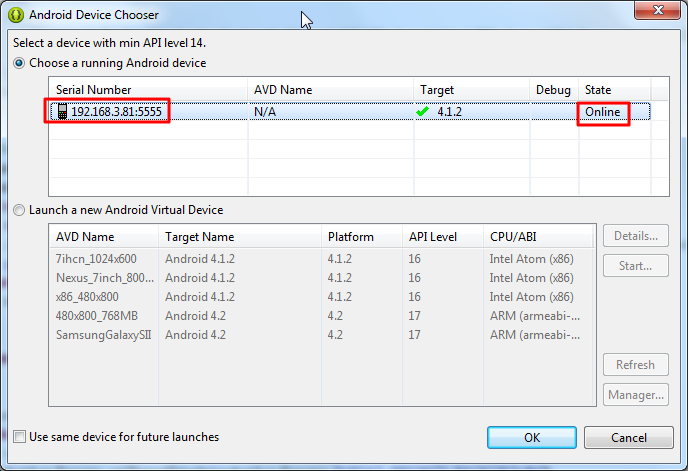The width and height of the screenshot is (688, 471).
Task: Click Intel Atom (x86) for Nexus_7inch_800...
Action: point(531,278)
